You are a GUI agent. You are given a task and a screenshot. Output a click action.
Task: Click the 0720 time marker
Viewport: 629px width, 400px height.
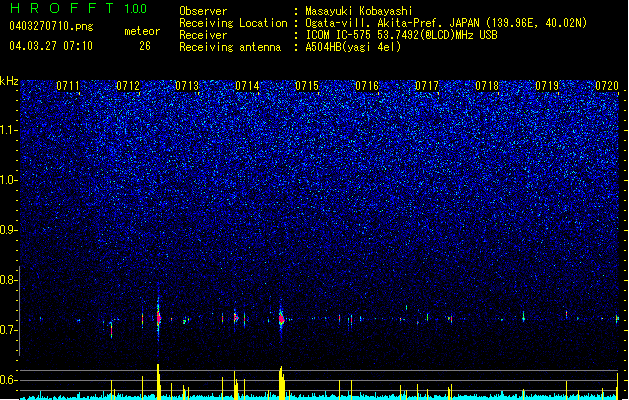click(607, 86)
